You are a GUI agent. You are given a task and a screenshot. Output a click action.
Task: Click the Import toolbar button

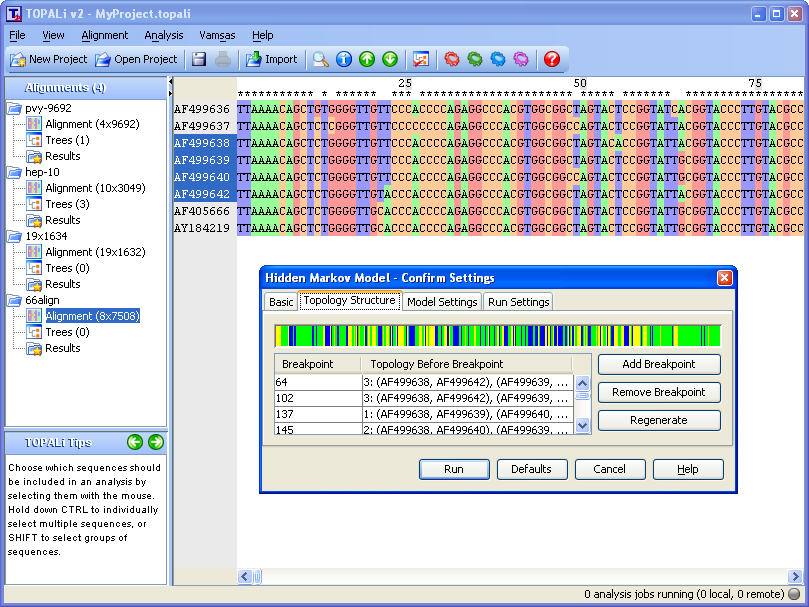[x=272, y=59]
